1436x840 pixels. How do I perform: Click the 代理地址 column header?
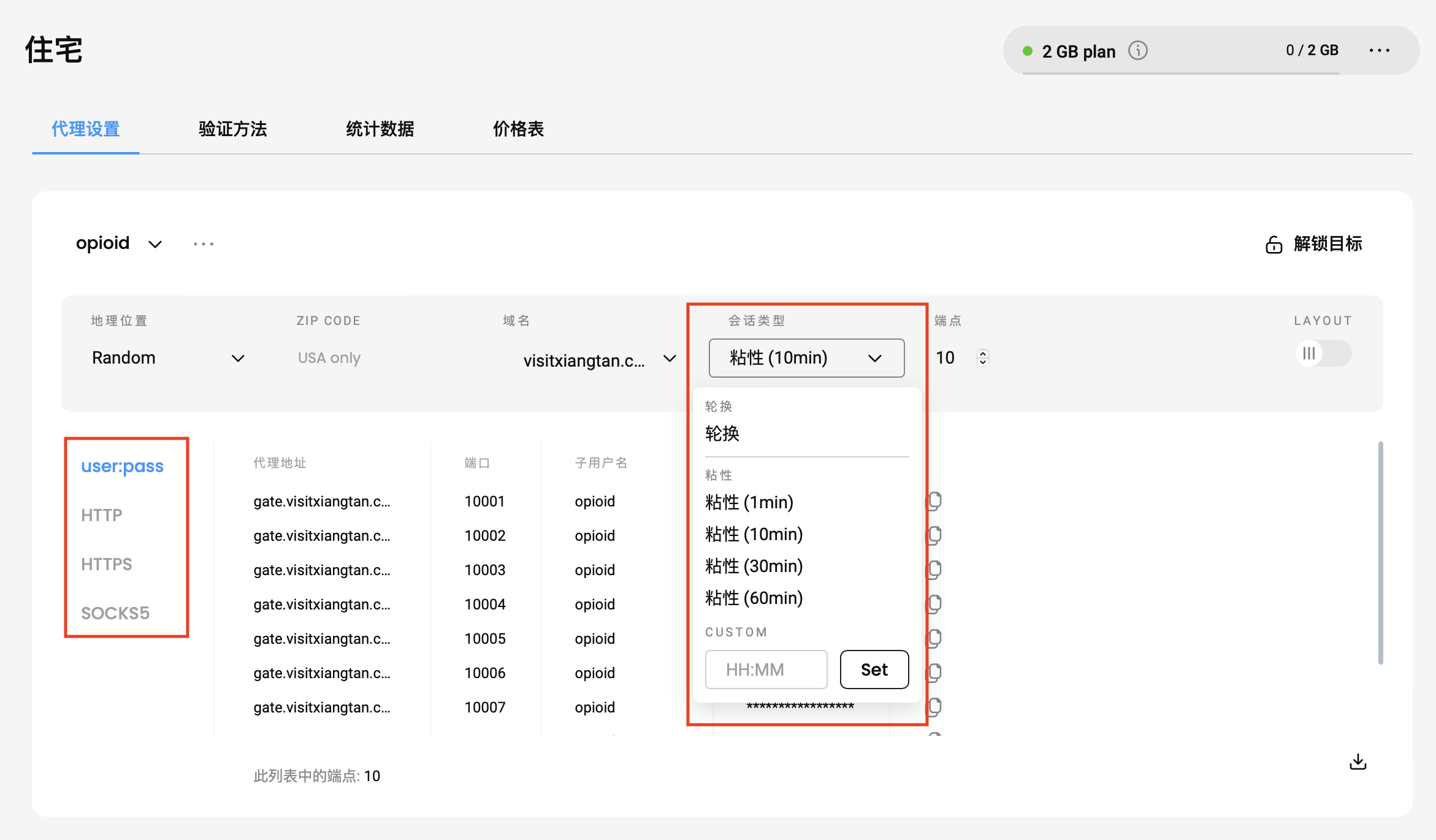[x=280, y=463]
